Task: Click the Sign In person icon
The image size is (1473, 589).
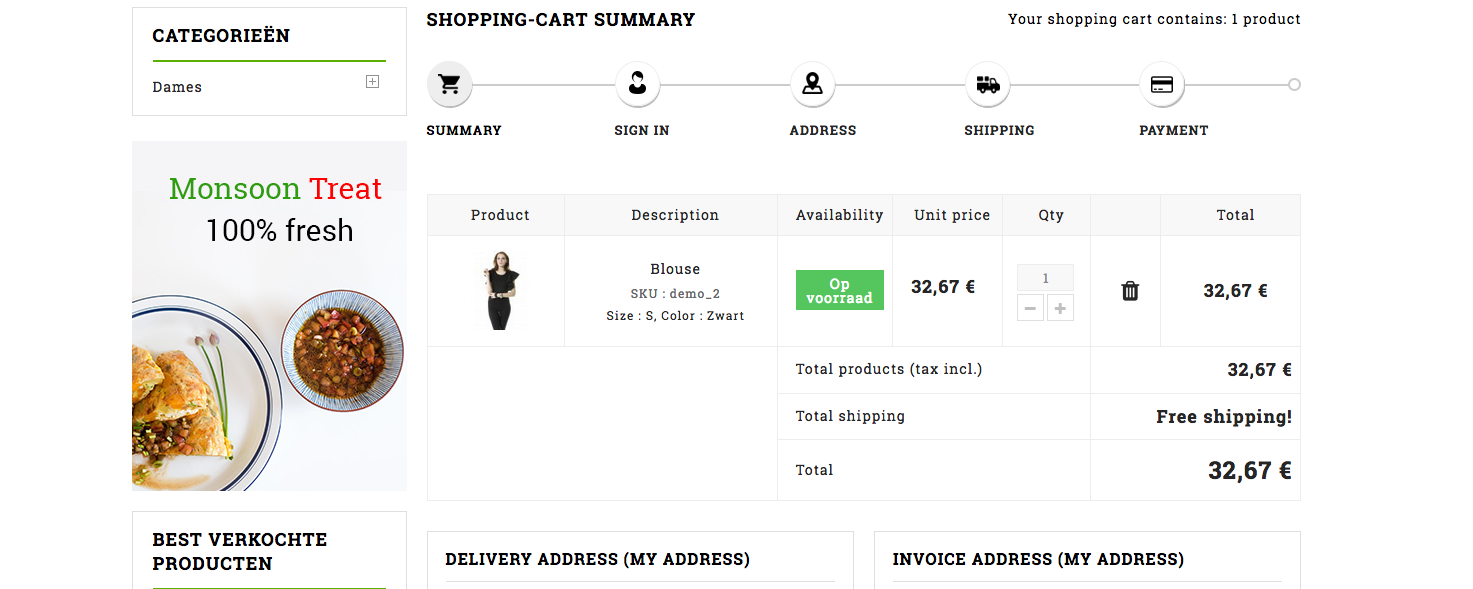Action: pyautogui.click(x=637, y=85)
